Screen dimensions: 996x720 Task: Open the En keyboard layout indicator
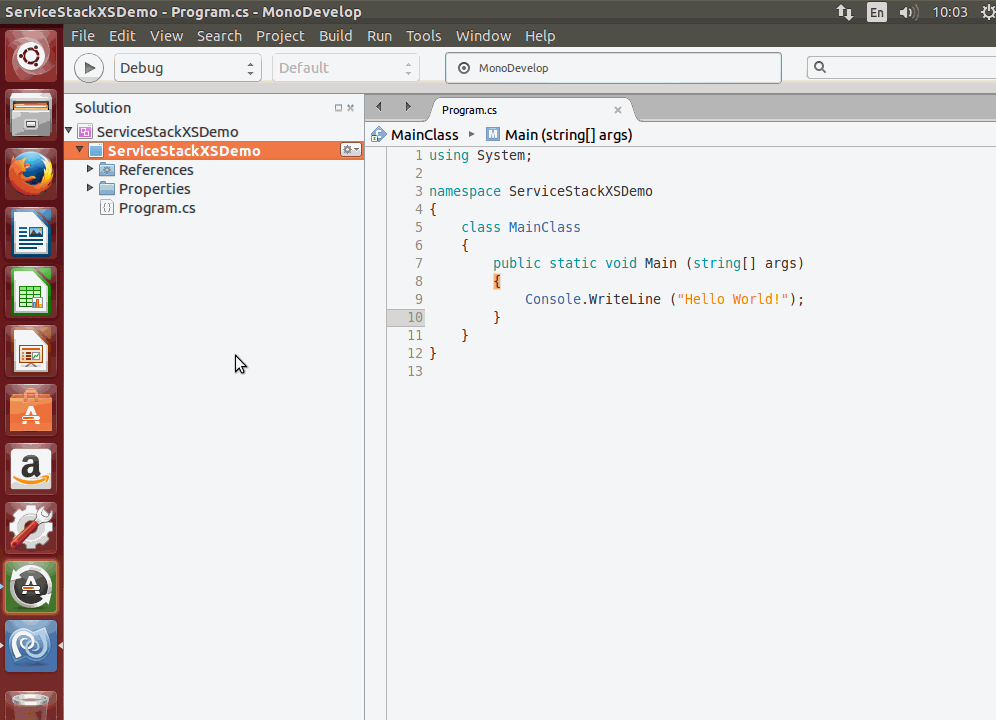click(877, 12)
